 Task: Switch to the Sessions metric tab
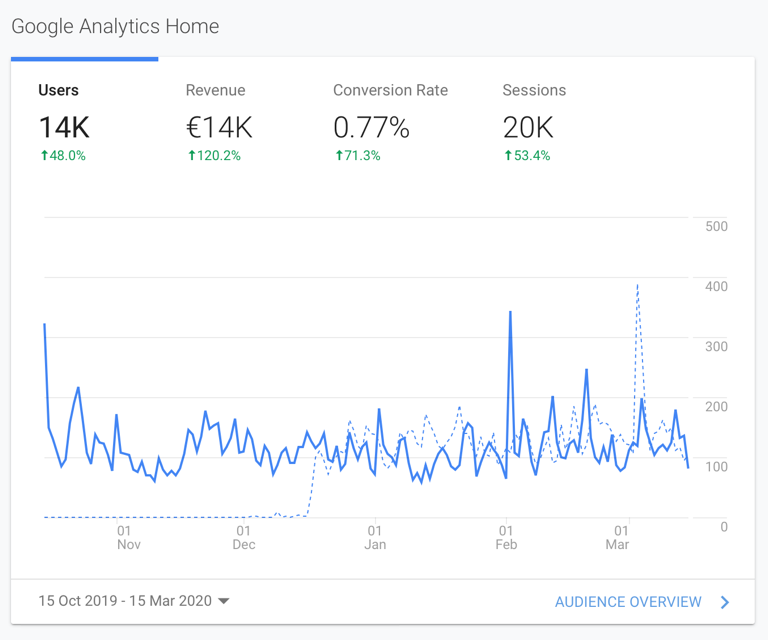pyautogui.click(x=534, y=120)
